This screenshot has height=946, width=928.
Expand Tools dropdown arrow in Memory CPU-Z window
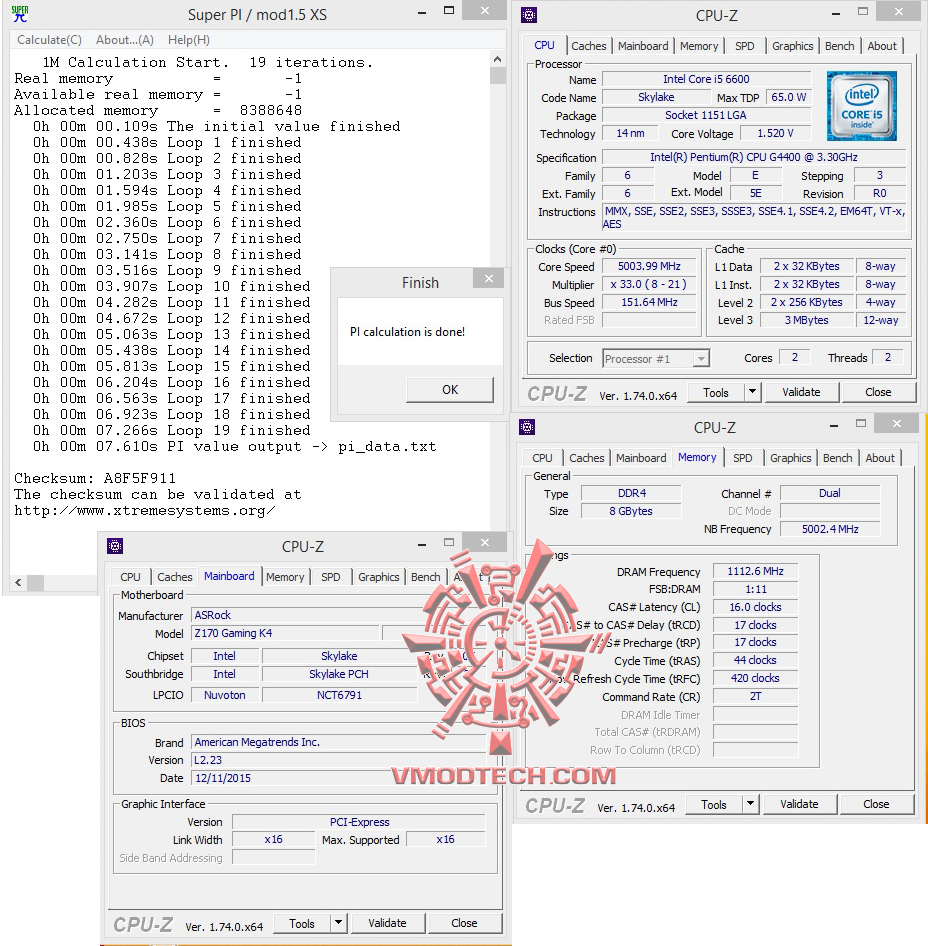tap(751, 805)
